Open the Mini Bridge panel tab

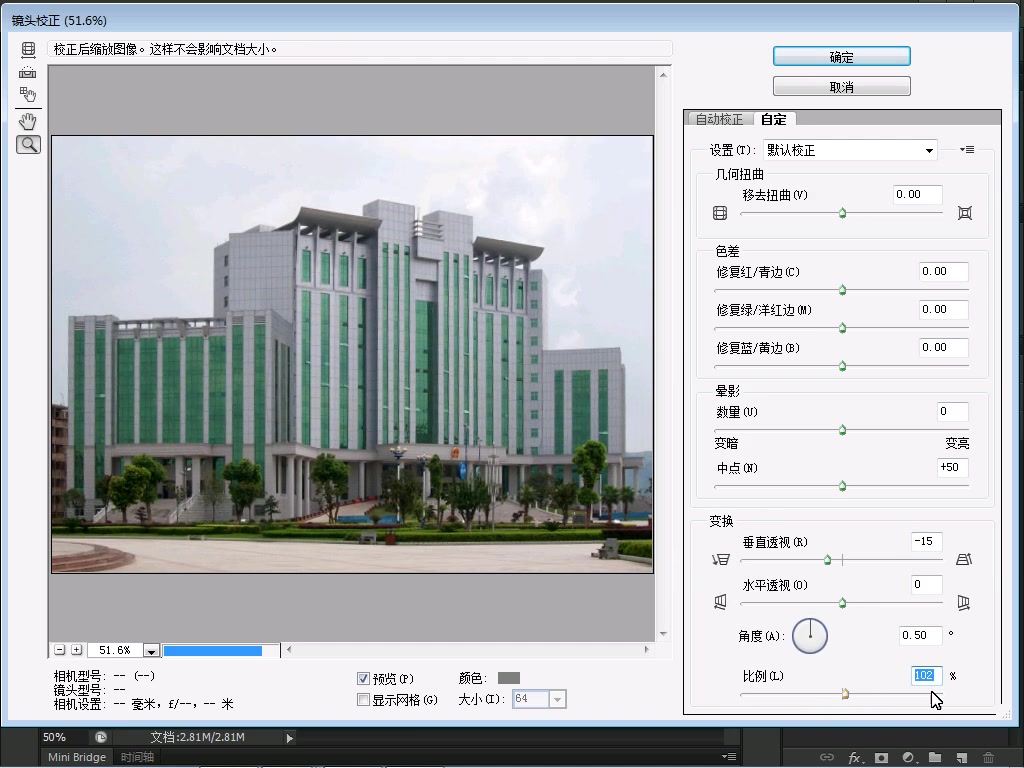[76, 757]
